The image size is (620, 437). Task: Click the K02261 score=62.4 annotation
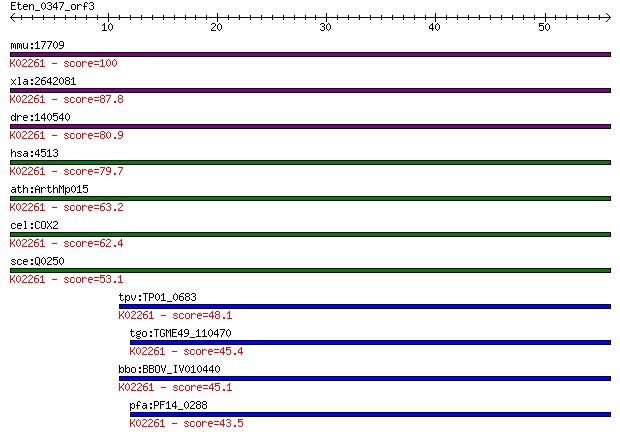(x=66, y=243)
